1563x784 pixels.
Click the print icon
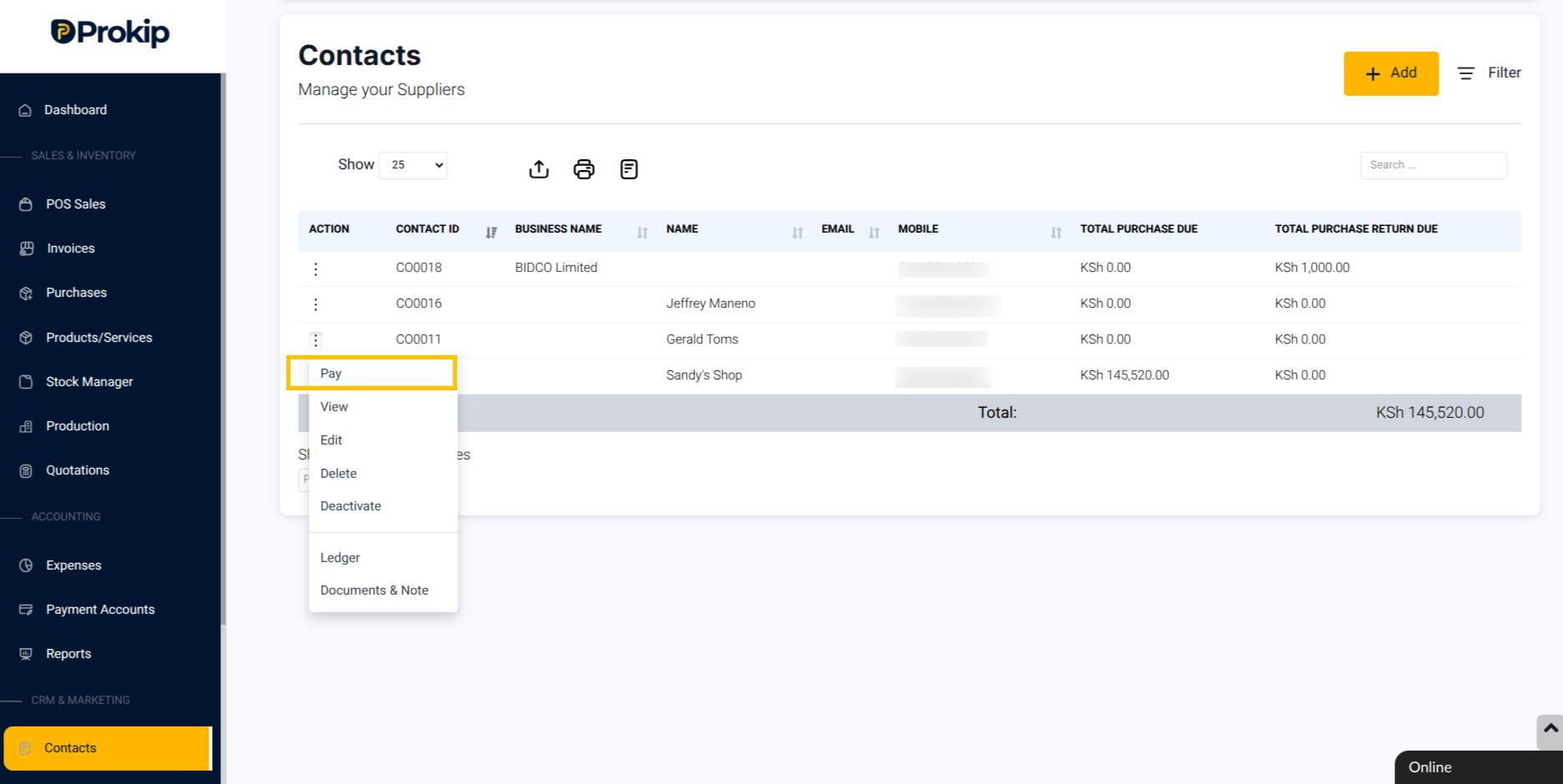pos(584,169)
